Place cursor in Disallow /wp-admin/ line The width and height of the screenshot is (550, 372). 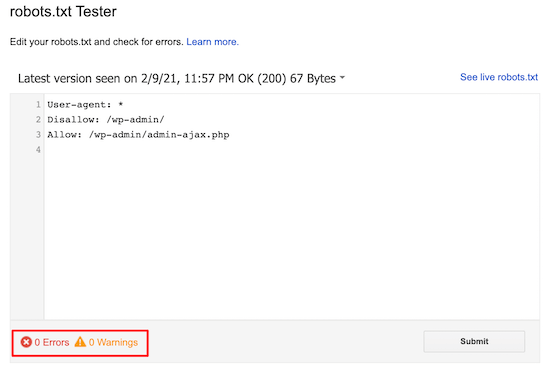(106, 120)
